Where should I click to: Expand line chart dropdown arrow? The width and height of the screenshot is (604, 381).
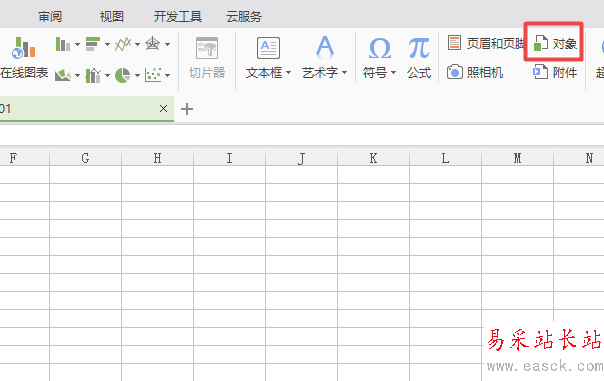137,45
